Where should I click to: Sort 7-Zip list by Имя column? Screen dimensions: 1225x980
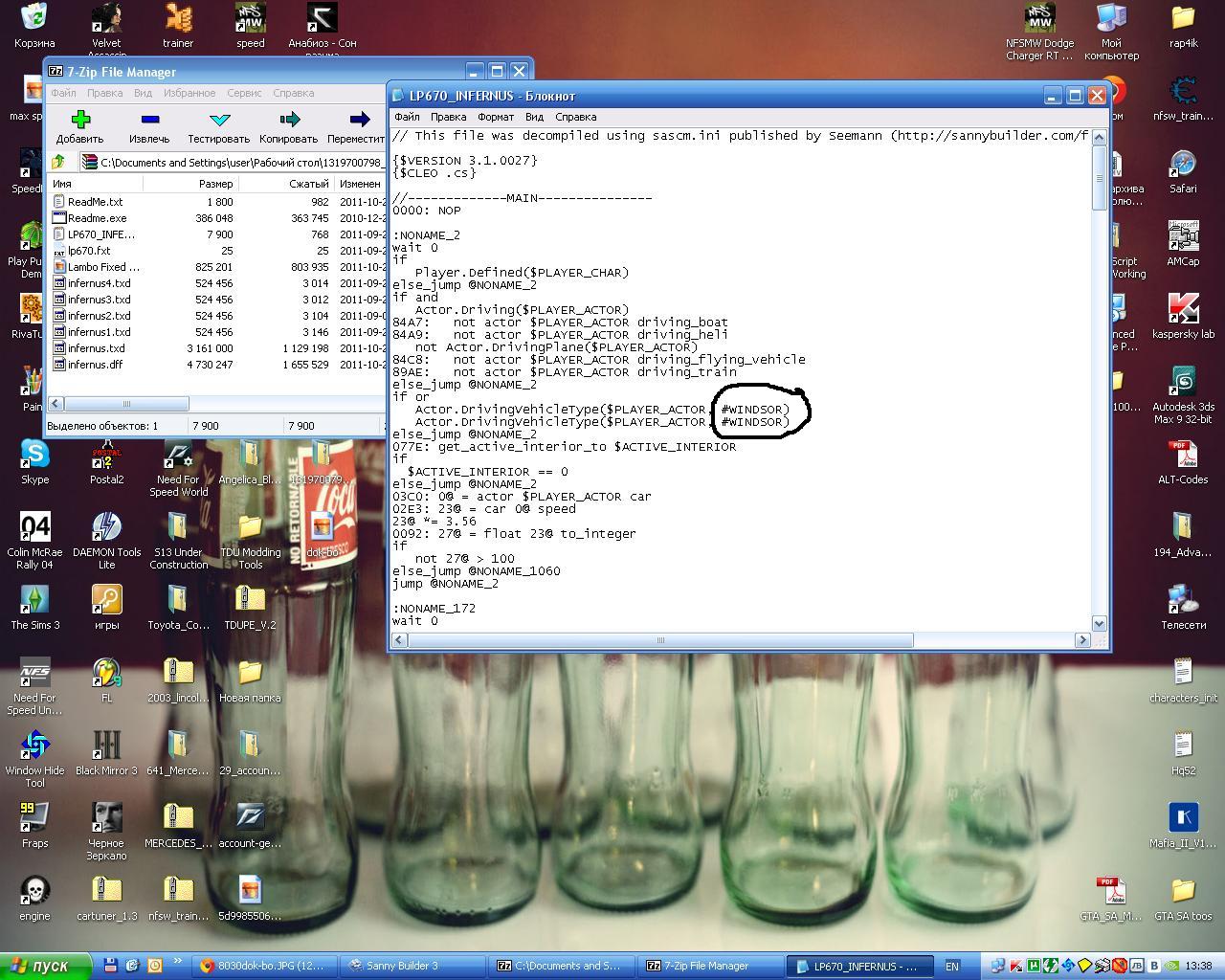click(94, 184)
